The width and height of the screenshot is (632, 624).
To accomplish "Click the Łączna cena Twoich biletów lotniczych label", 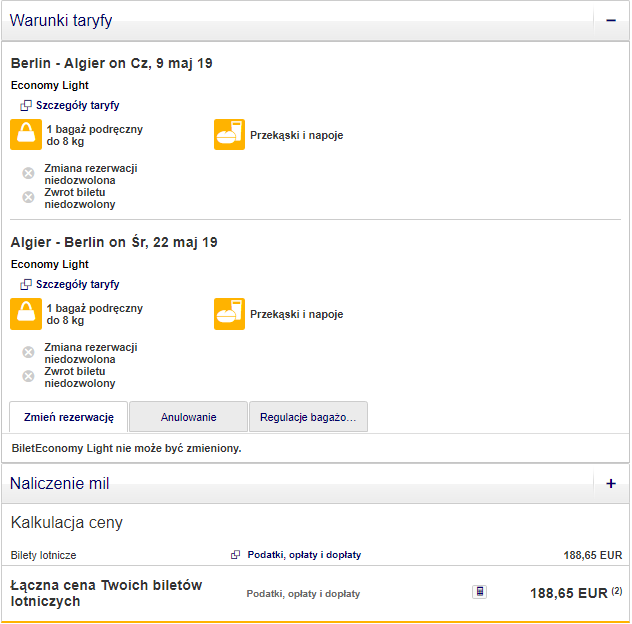I will (x=106, y=593).
